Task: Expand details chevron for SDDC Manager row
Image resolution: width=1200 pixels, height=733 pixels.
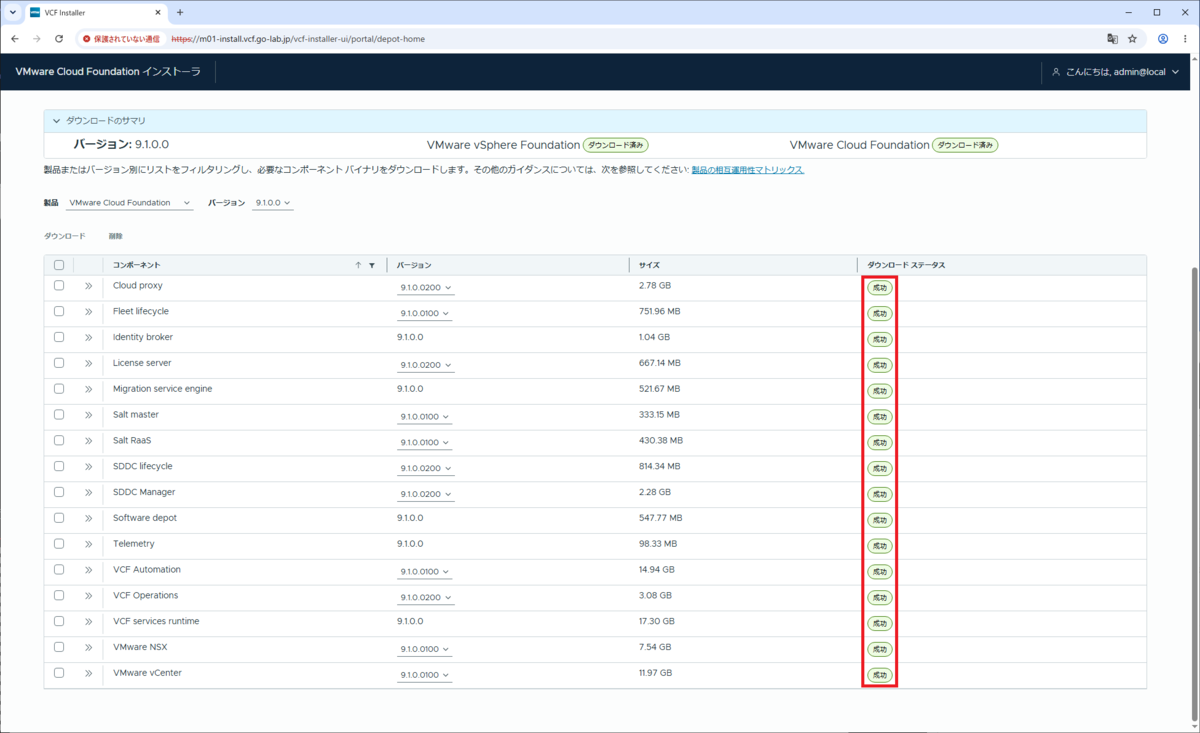Action: (x=88, y=493)
